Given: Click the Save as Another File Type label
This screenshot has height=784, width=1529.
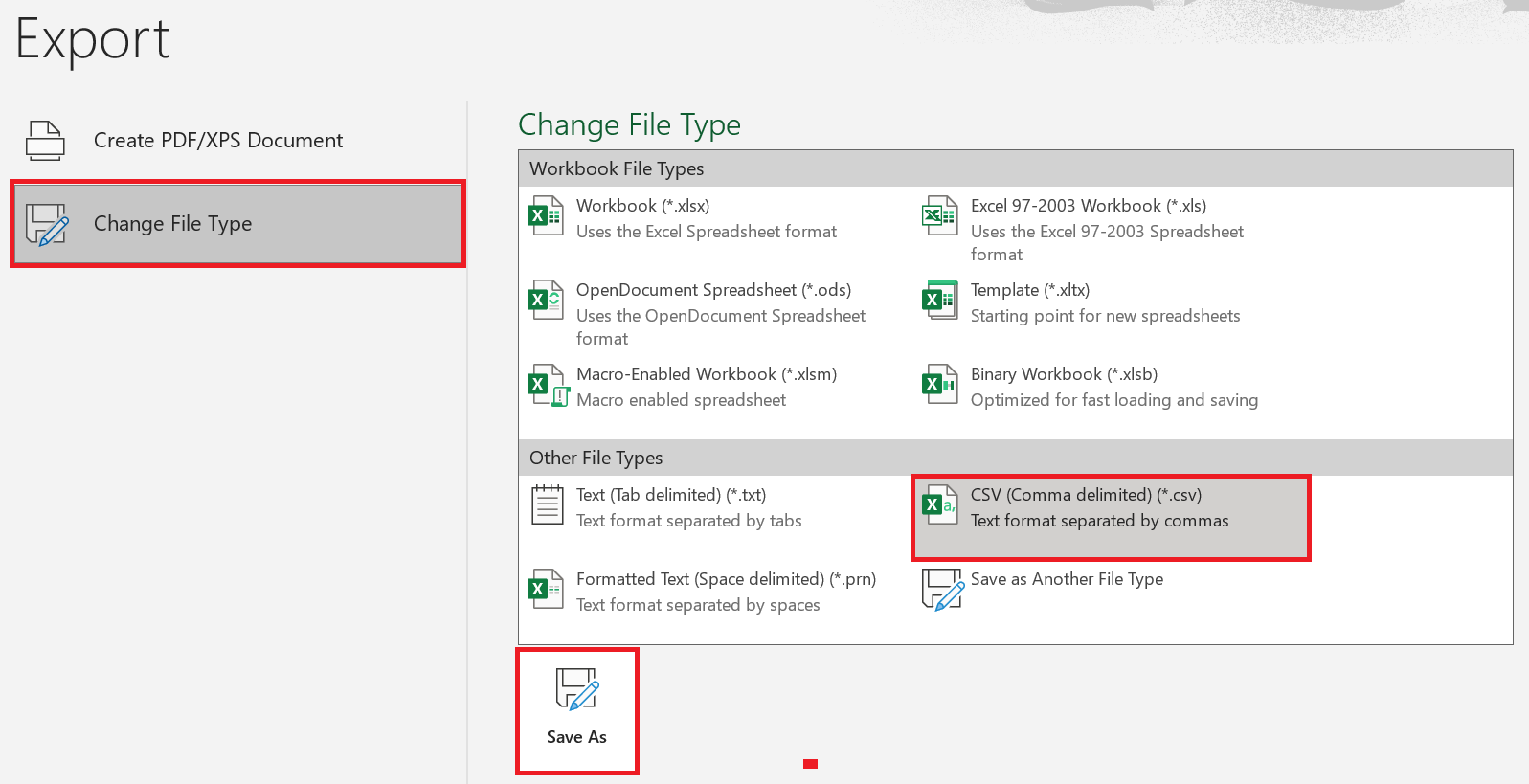Looking at the screenshot, I should pyautogui.click(x=1067, y=579).
